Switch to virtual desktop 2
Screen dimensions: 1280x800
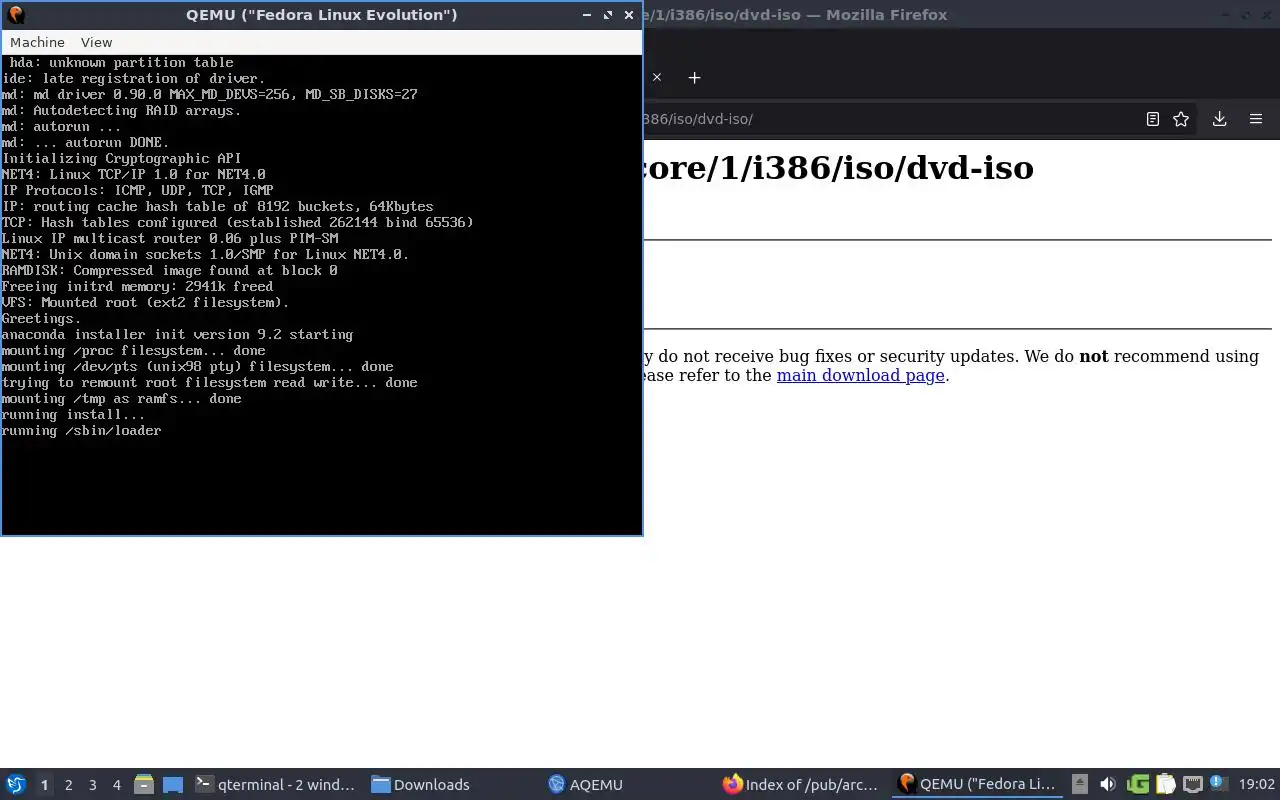[x=68, y=785]
